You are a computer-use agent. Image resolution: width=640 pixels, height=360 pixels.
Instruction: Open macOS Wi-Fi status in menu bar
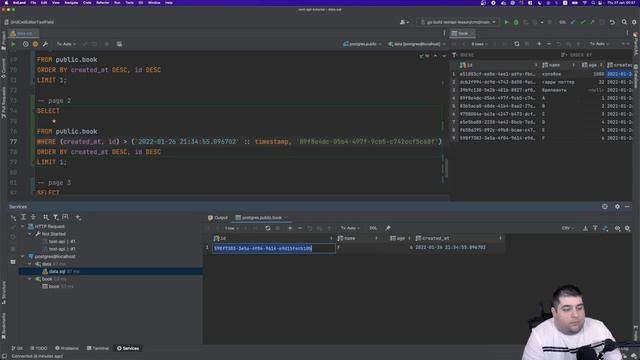click(x=584, y=2)
